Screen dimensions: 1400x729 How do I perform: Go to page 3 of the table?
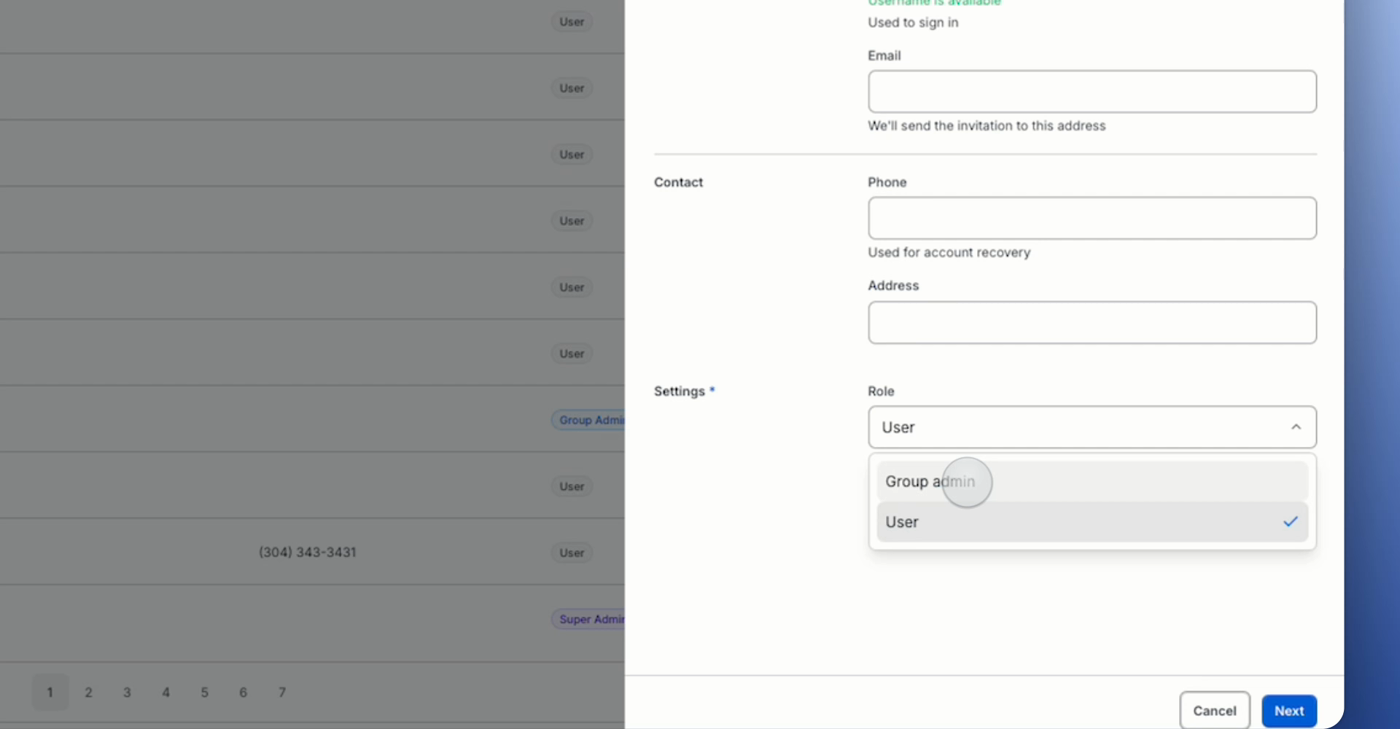(127, 692)
